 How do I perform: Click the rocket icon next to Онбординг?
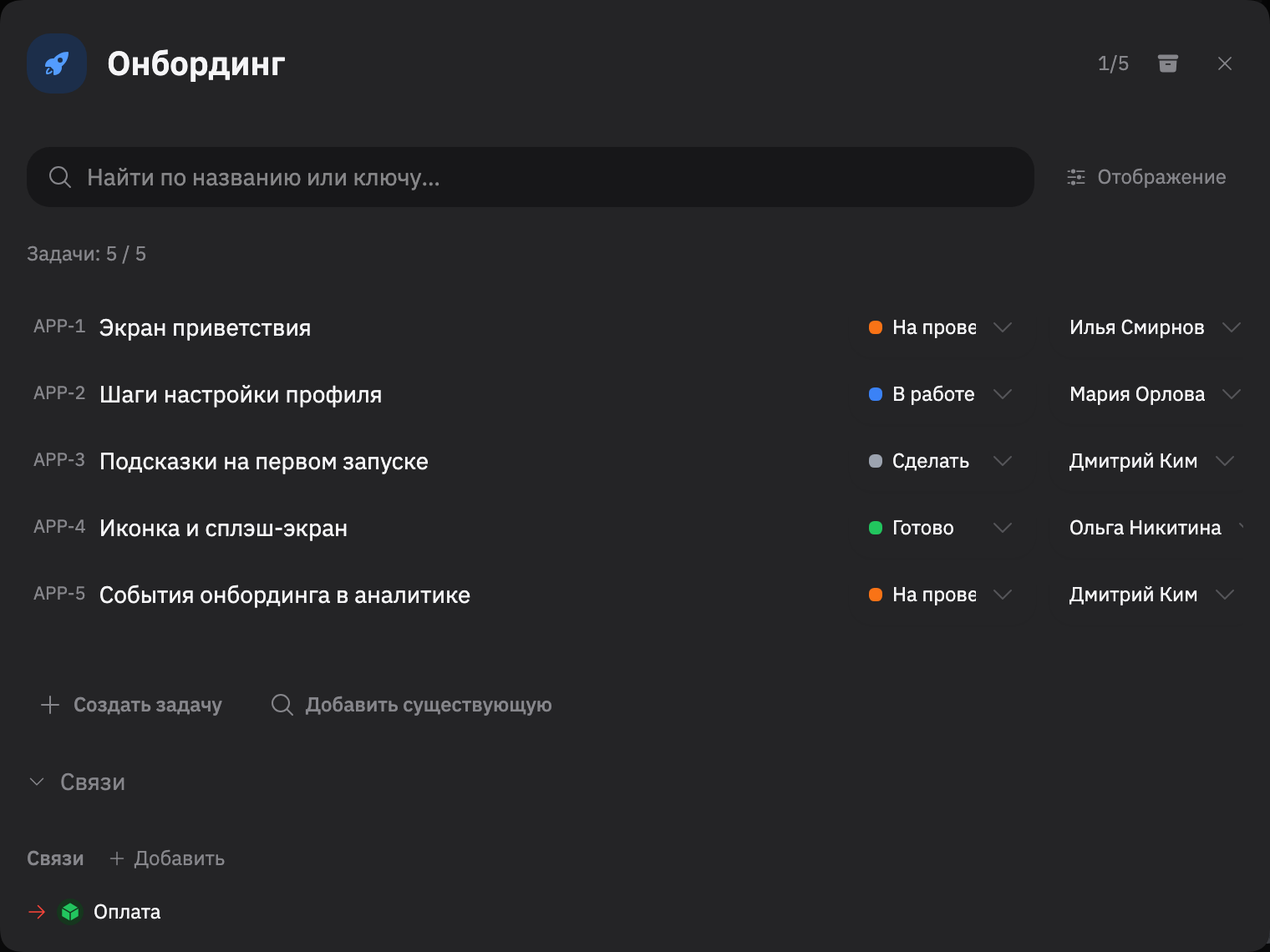[57, 63]
